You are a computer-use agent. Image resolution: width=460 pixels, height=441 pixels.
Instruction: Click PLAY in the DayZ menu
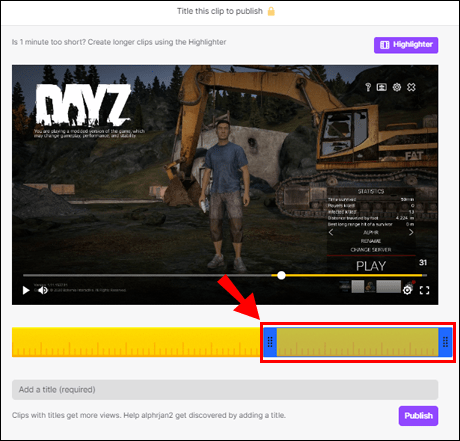click(x=371, y=266)
